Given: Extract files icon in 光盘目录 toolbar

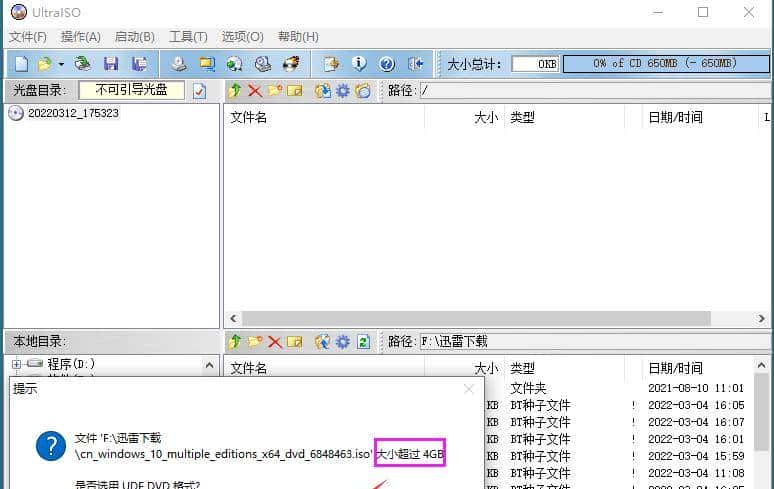Looking at the screenshot, I should click(x=323, y=91).
